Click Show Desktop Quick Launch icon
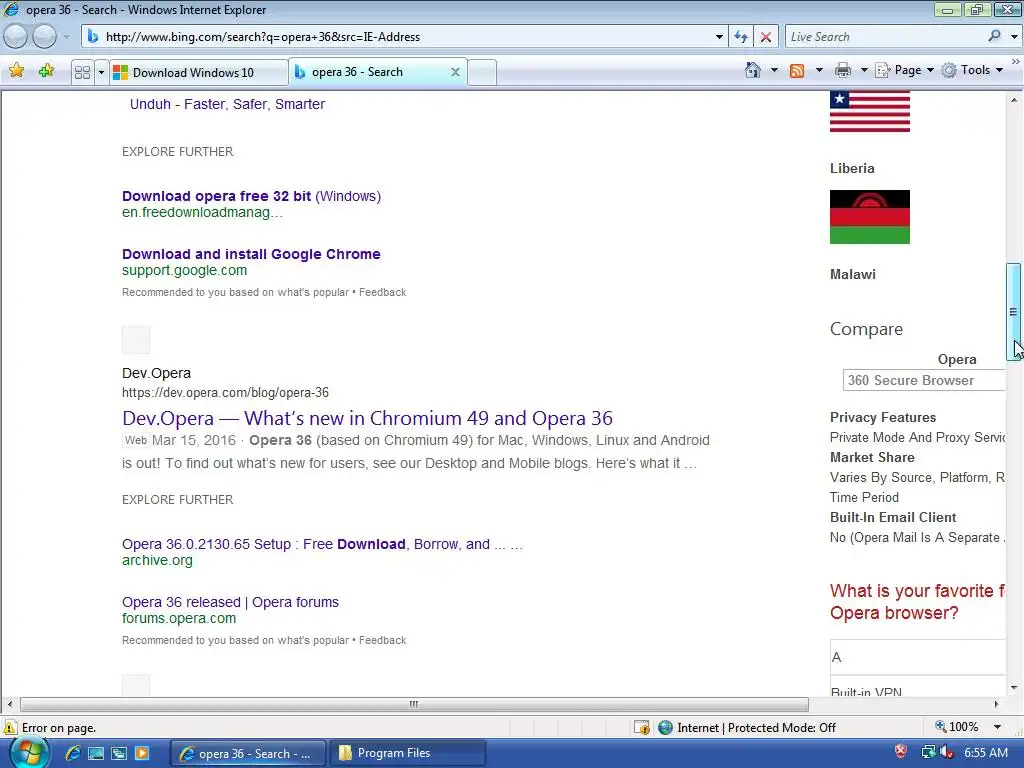Image resolution: width=1024 pixels, height=768 pixels. 96,753
